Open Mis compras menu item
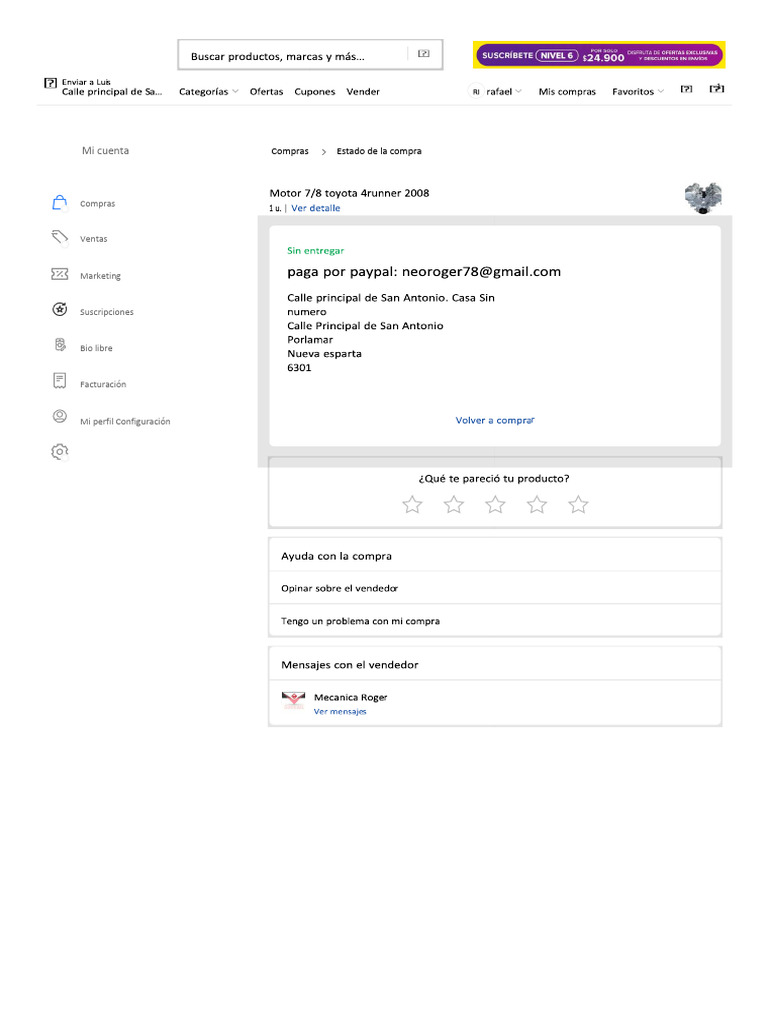Viewport: 768px width, 1024px height. [567, 91]
